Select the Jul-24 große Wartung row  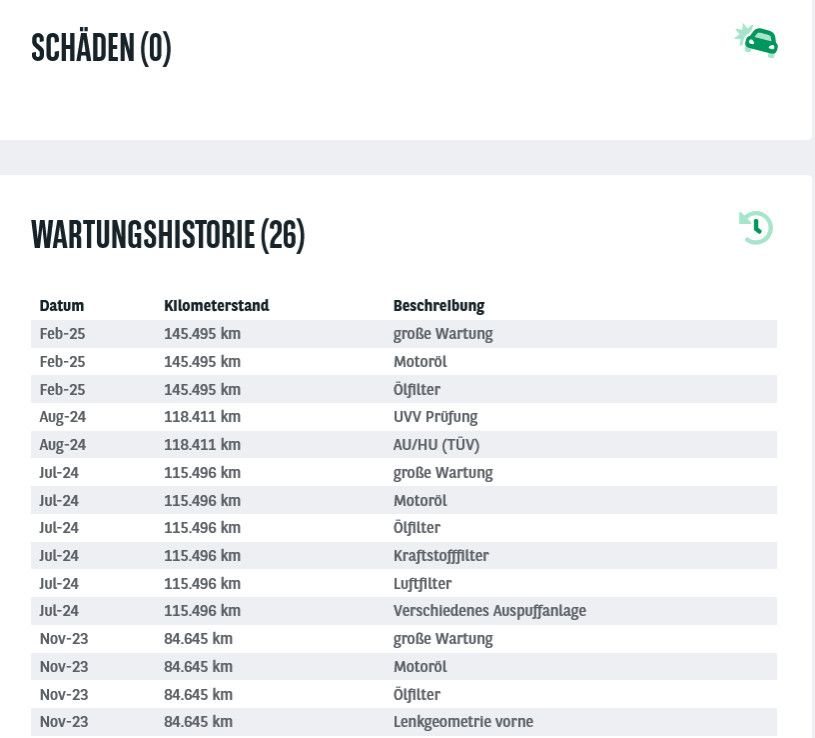[x=404, y=472]
